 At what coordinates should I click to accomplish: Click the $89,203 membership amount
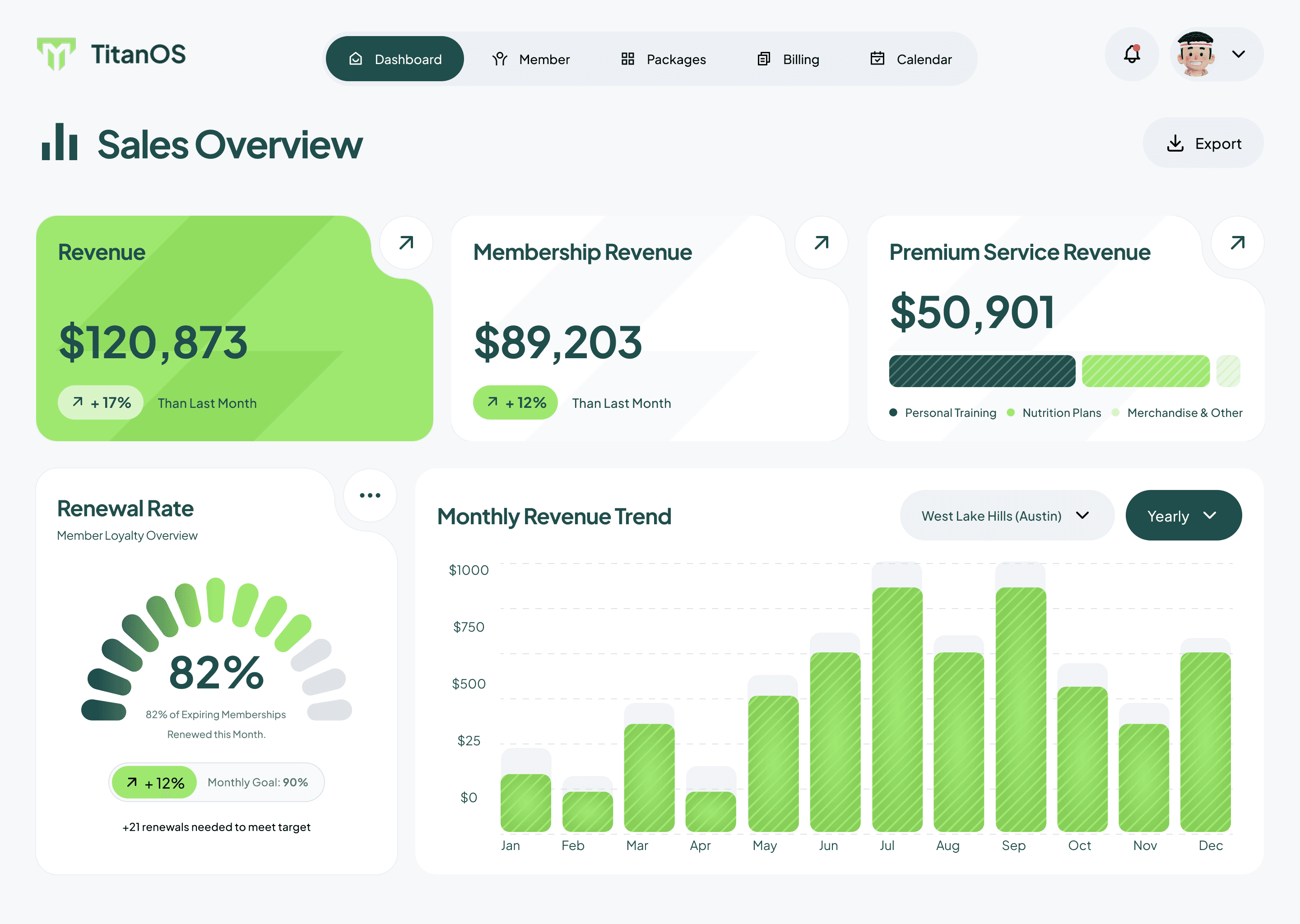tap(558, 342)
